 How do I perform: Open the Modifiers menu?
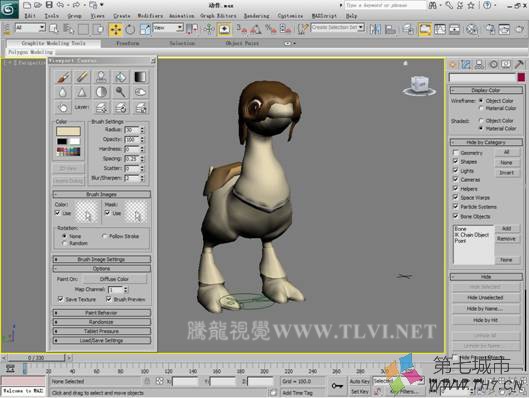(150, 16)
